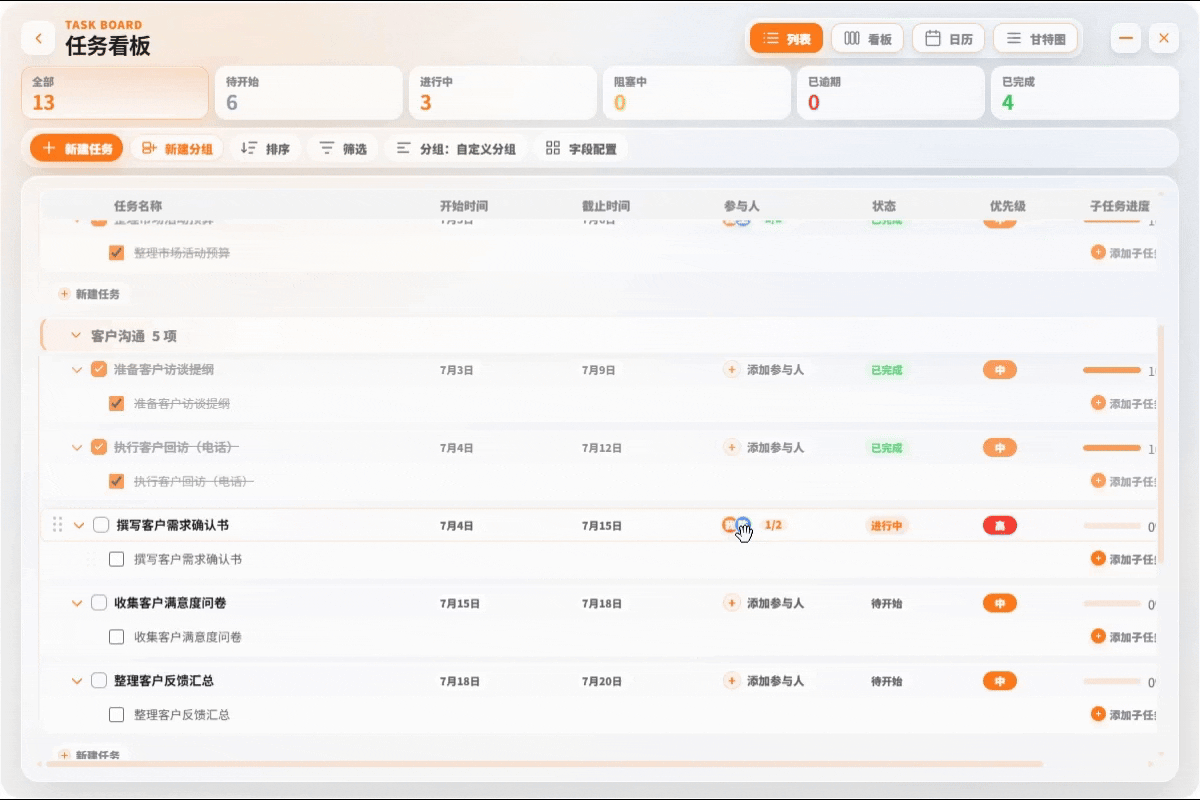The width and height of the screenshot is (1200, 800).
Task: Add subtask plus icon under 执行客户回访
Action: (1098, 481)
